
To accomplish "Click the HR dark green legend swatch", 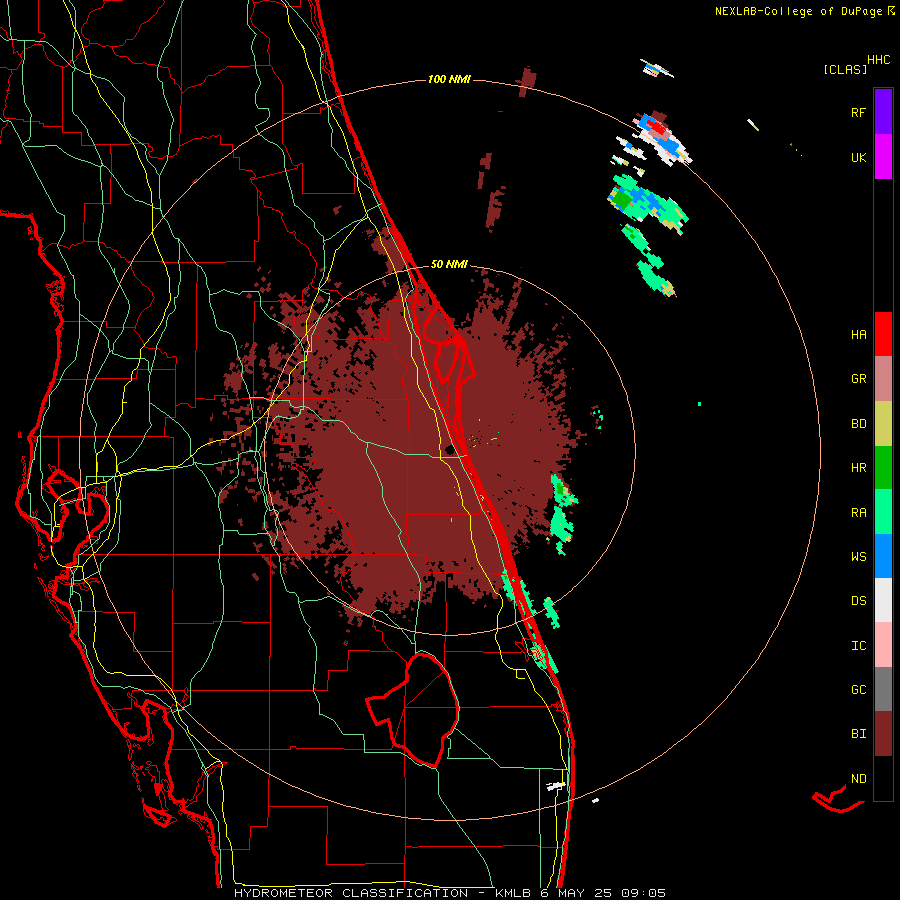I will pos(883,468).
